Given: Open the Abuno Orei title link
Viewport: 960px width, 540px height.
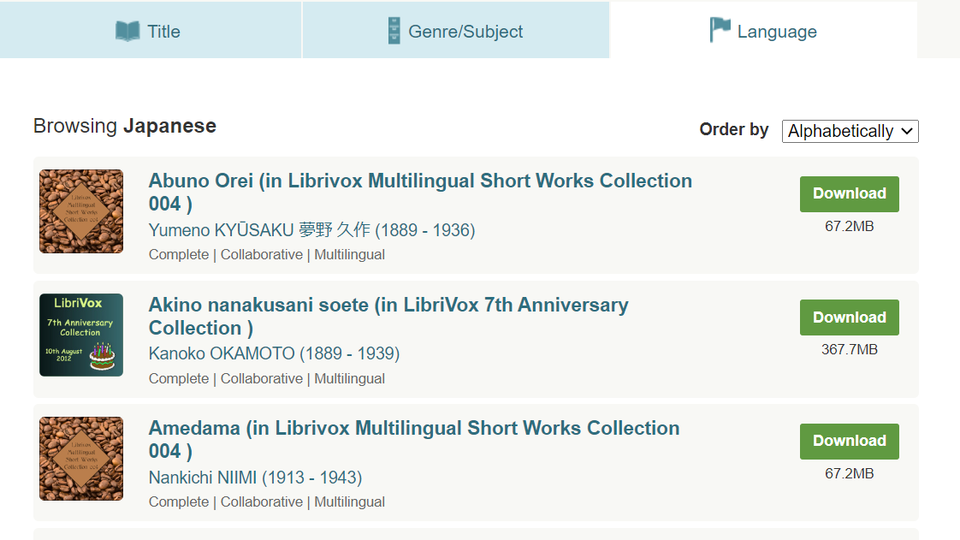Looking at the screenshot, I should 420,192.
